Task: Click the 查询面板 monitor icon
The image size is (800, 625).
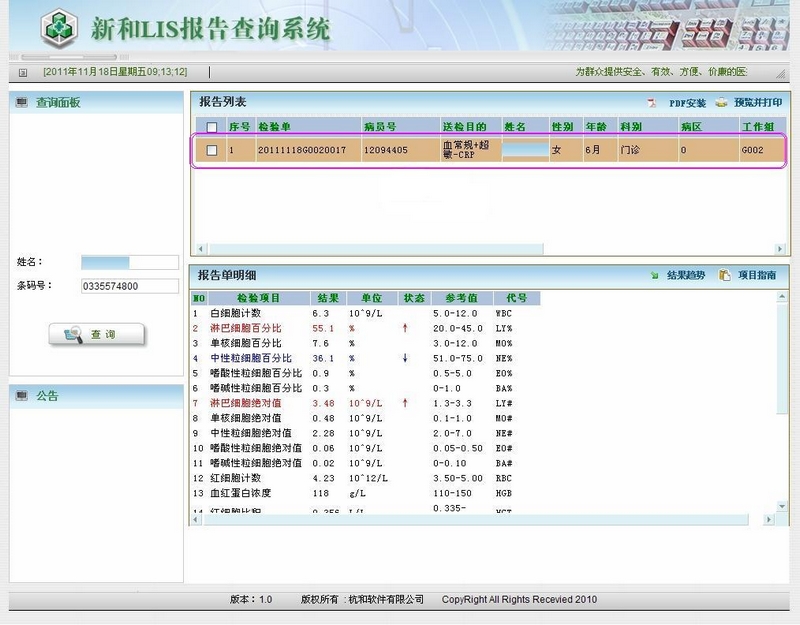Action: click(x=22, y=102)
